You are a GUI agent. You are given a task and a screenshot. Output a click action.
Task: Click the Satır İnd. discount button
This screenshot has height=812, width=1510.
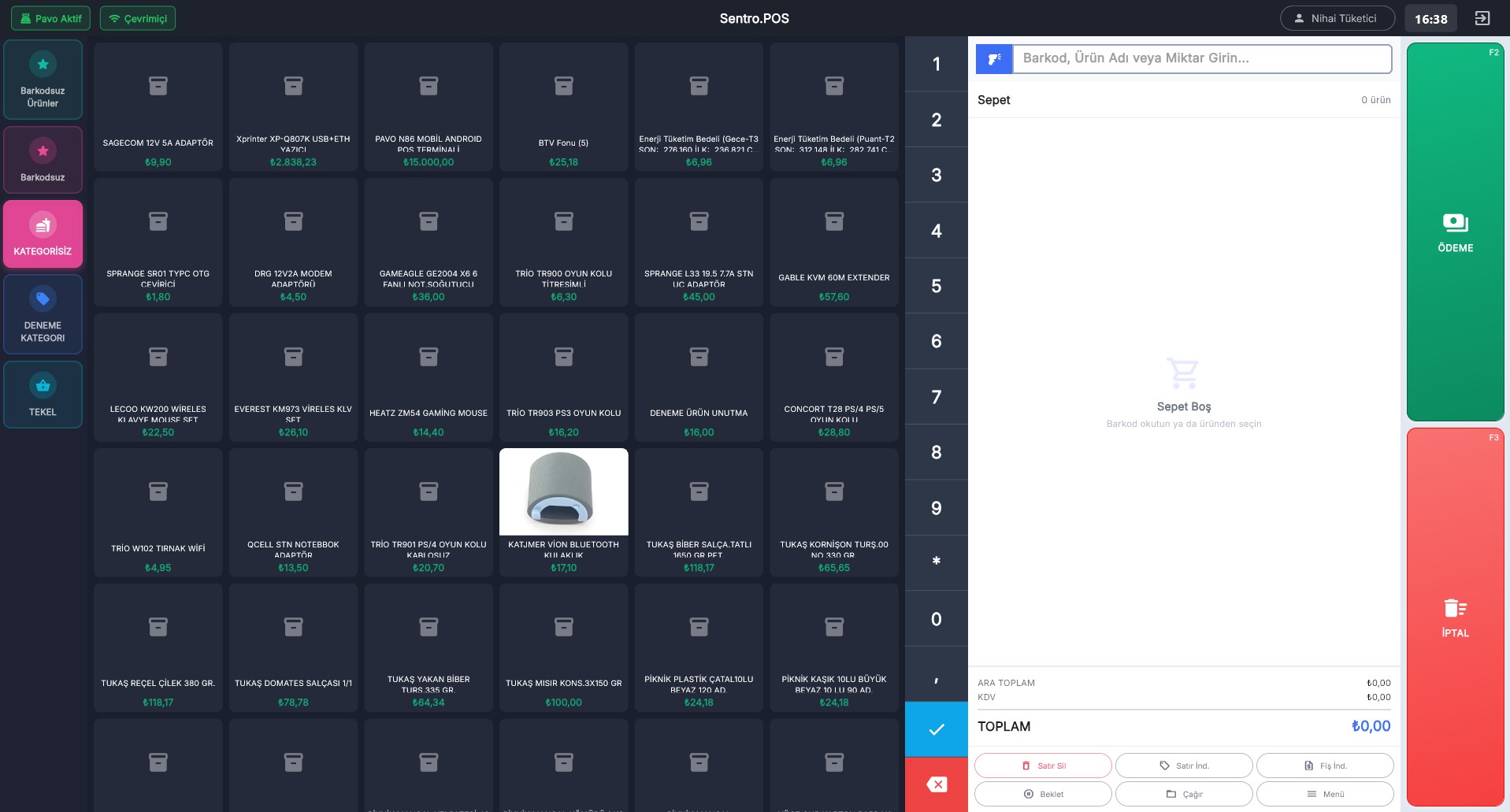[x=1184, y=766]
